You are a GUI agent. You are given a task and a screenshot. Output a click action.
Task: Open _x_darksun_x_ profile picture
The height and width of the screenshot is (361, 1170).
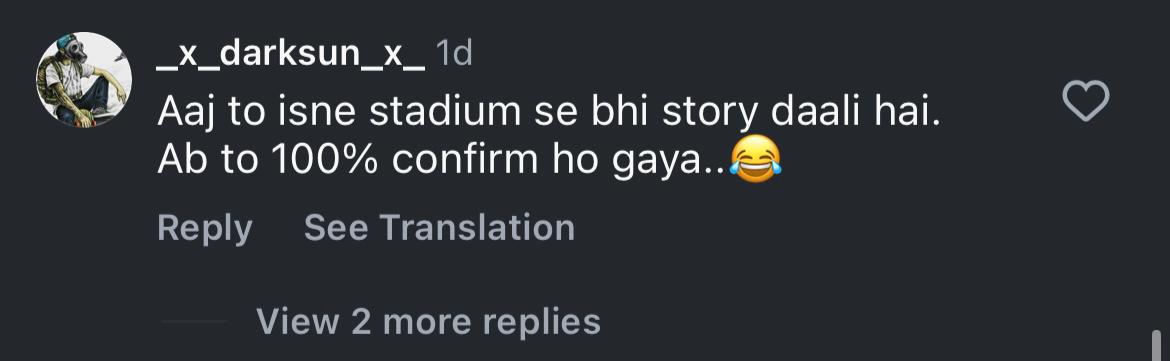84,80
